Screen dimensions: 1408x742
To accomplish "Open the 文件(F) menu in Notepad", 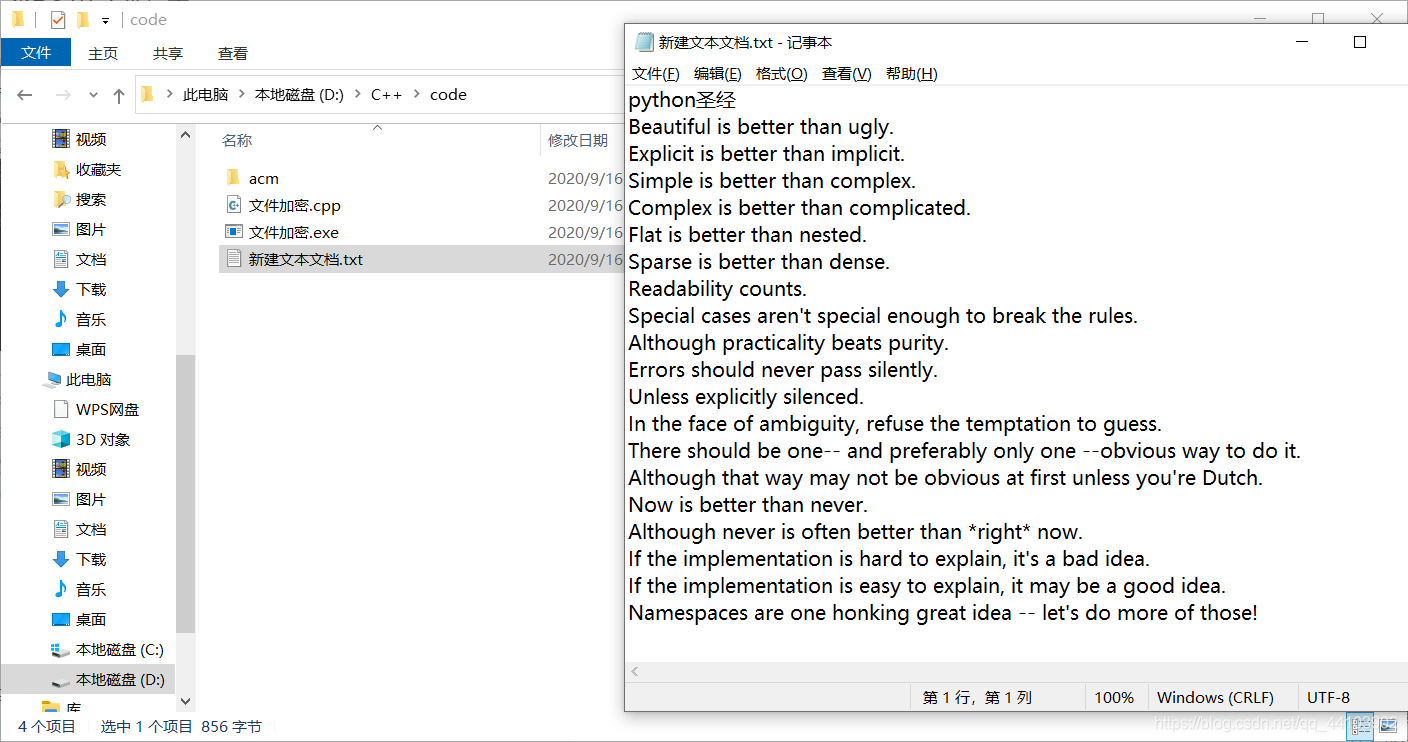I will click(656, 73).
